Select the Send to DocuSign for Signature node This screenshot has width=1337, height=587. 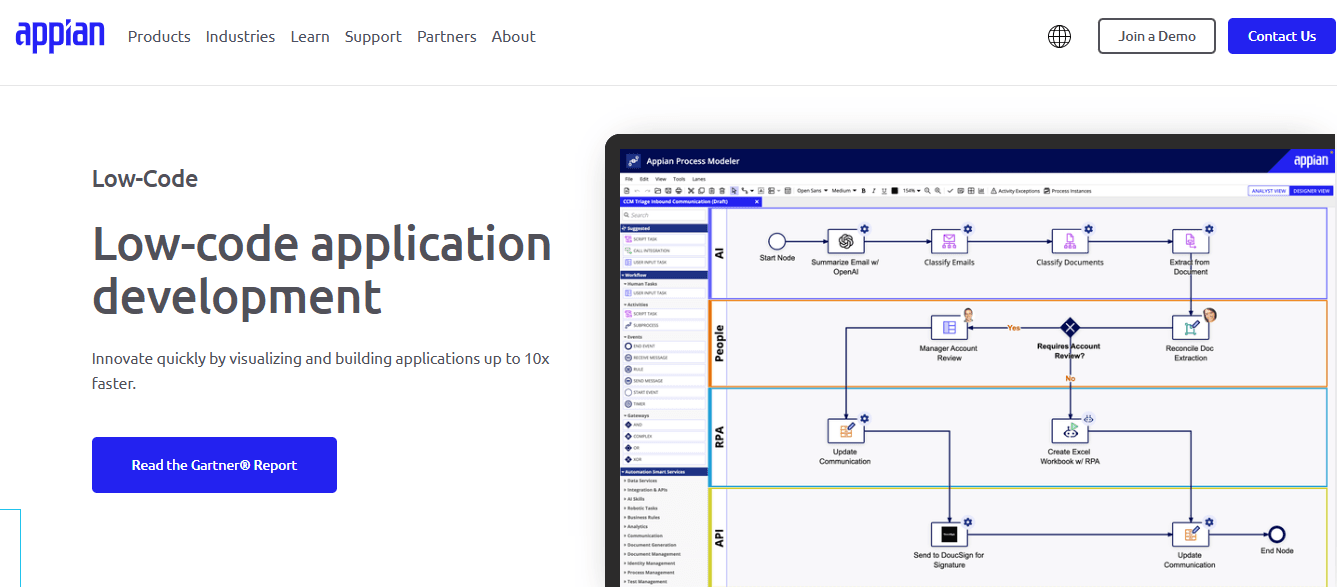point(949,534)
